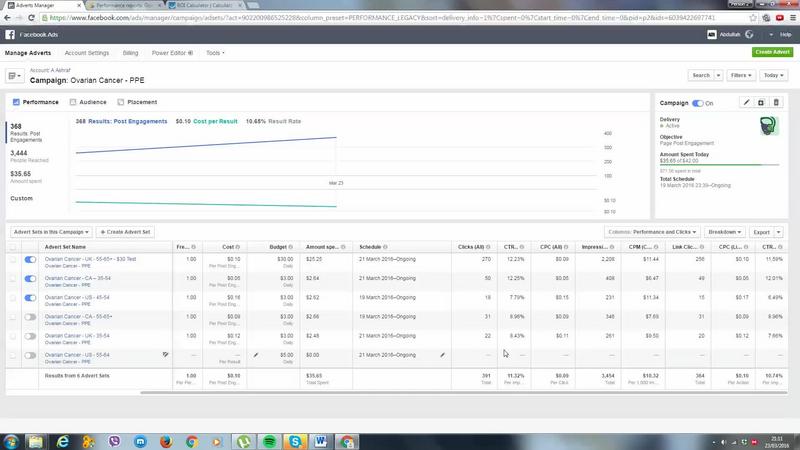Toggle the Campaign On switch
The image size is (800, 450).
tap(697, 103)
